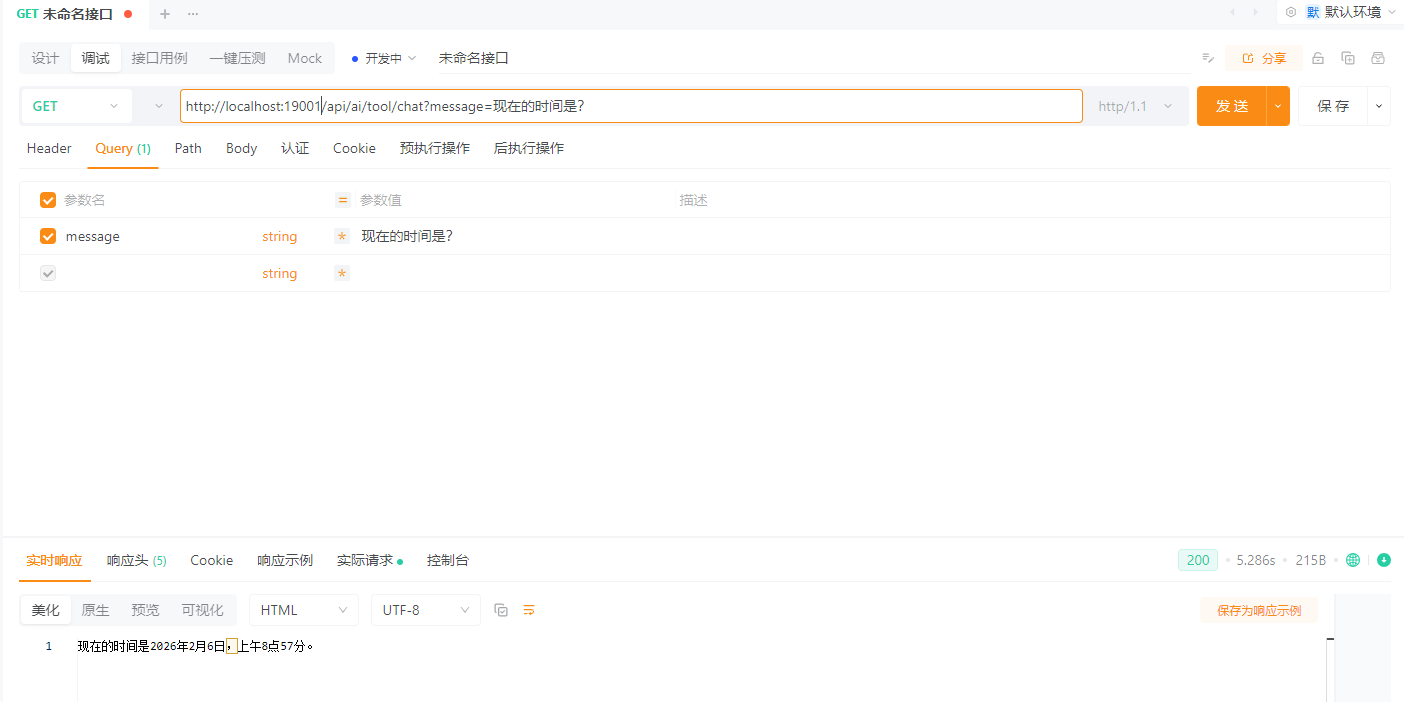Copy the response body with the copy icon

[501, 610]
